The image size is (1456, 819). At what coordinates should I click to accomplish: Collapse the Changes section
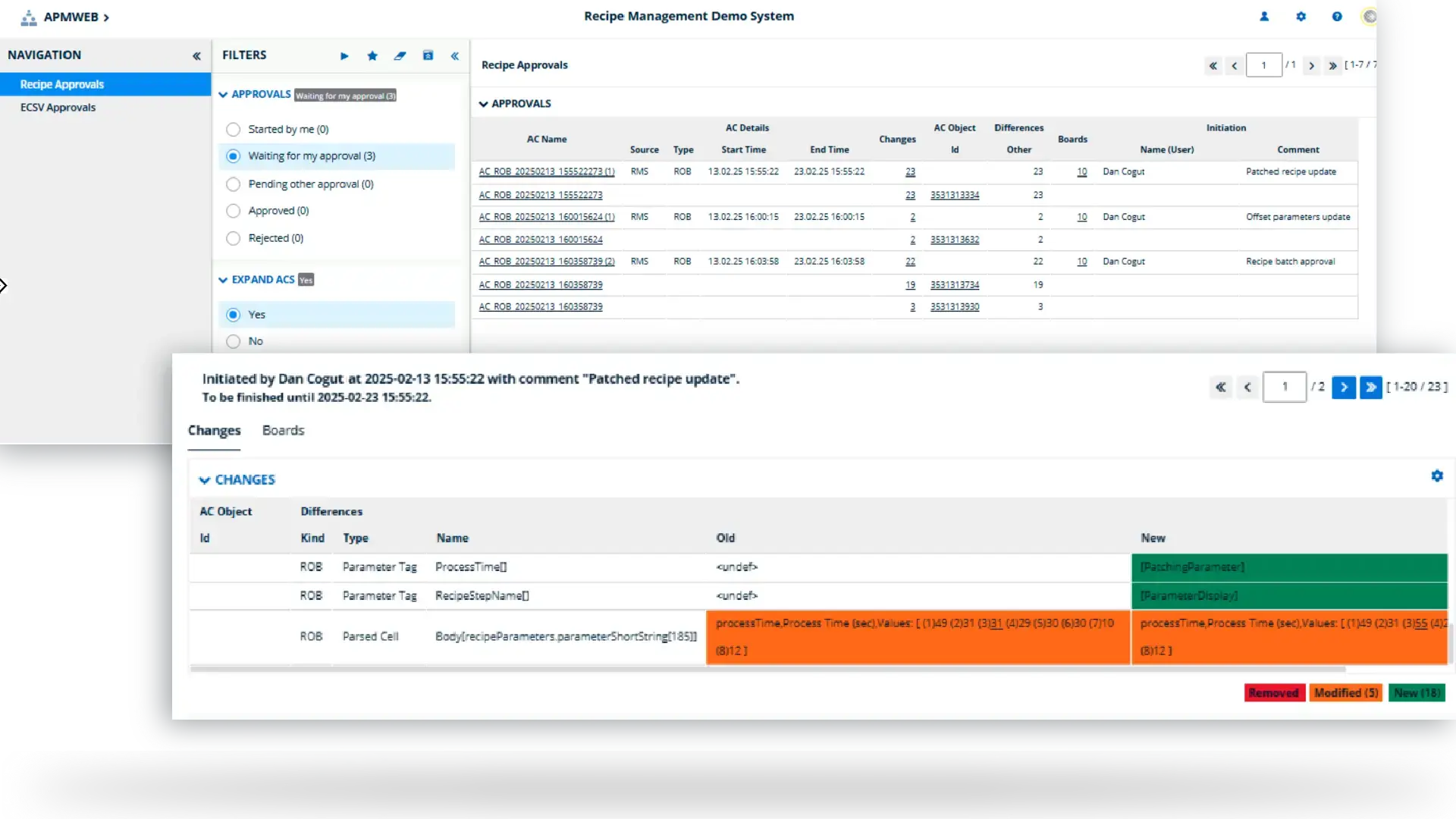click(204, 480)
